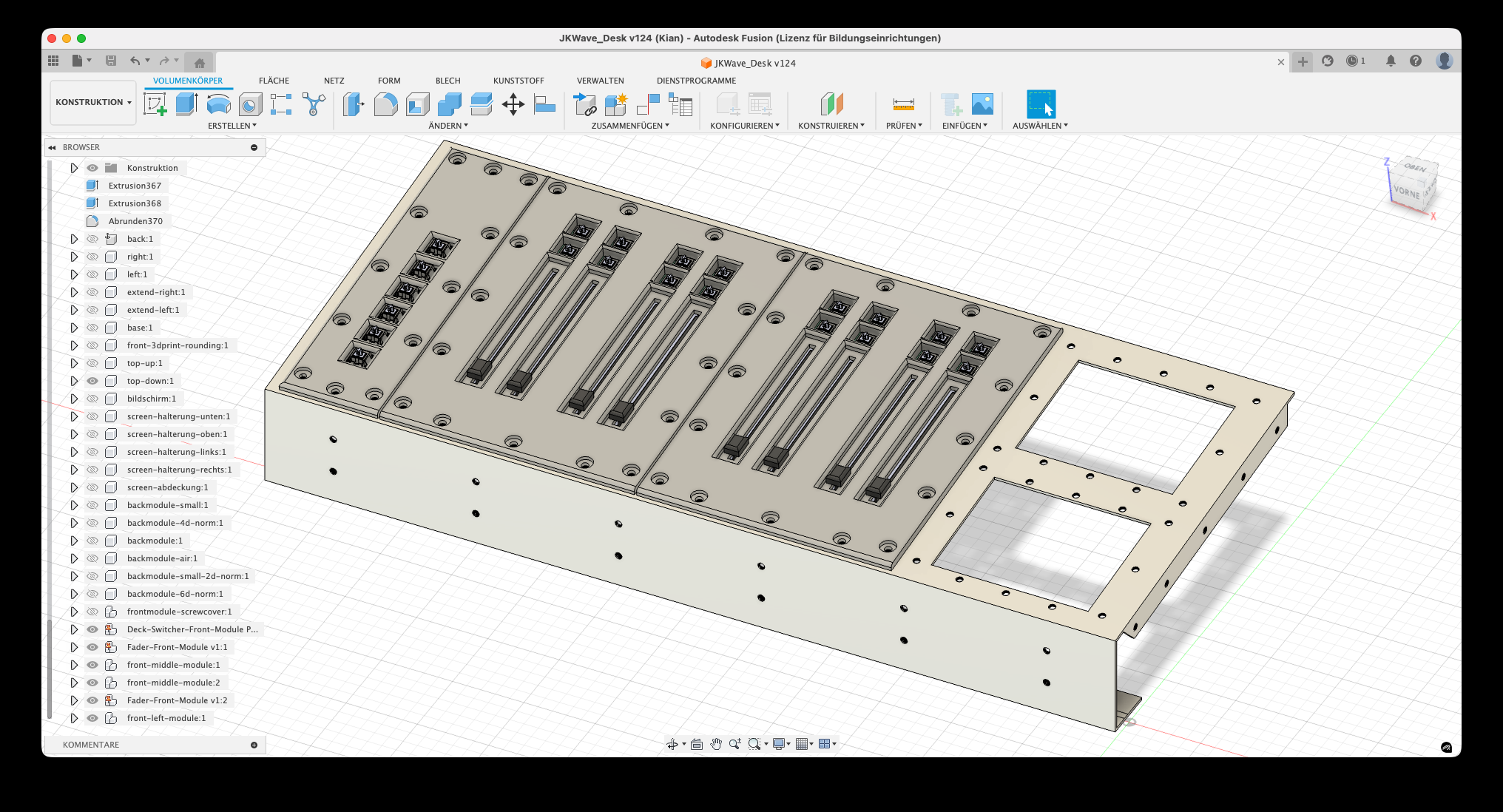1503x812 pixels.
Task: Hide the top-down:1 component
Action: (92, 381)
